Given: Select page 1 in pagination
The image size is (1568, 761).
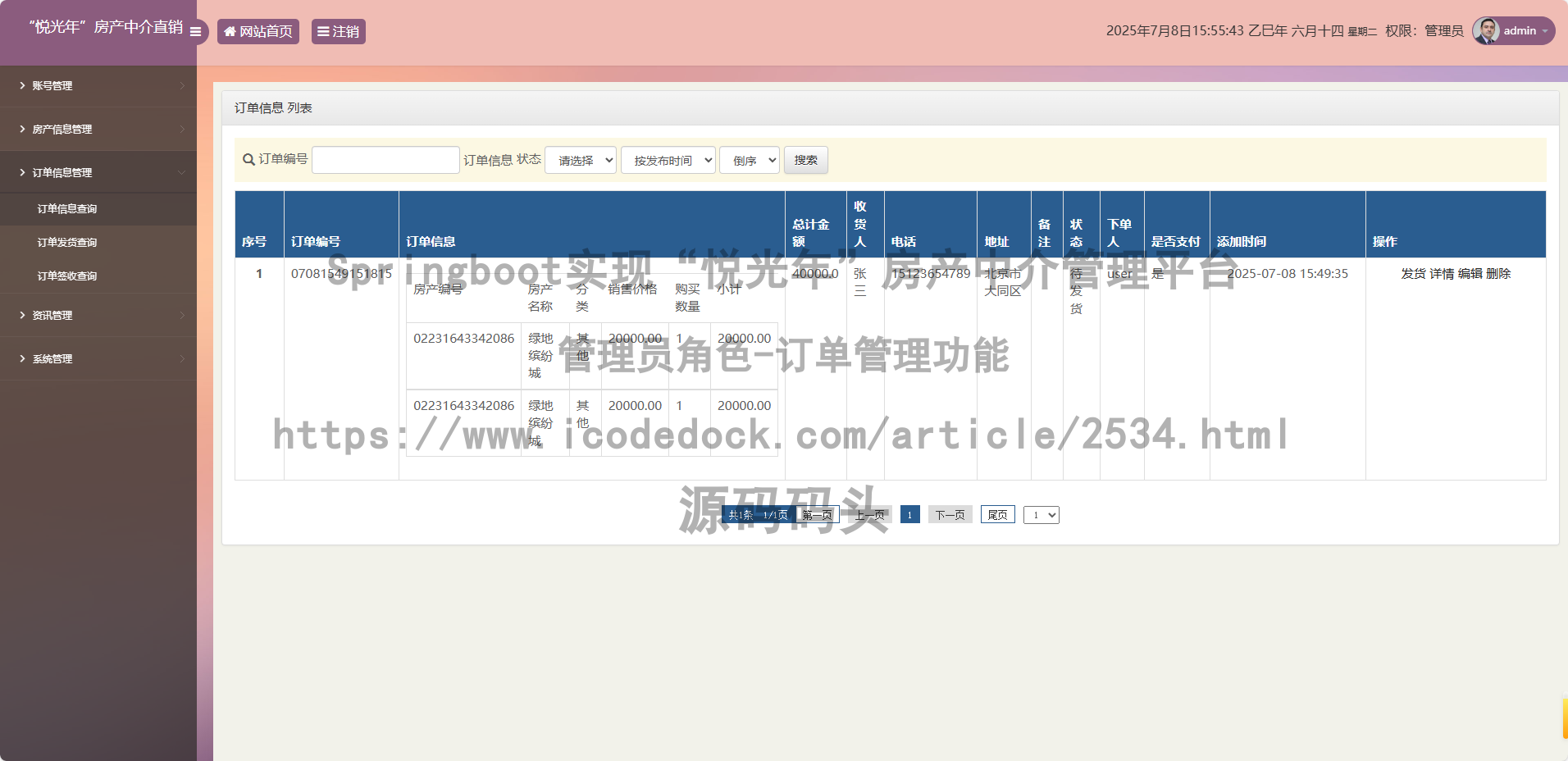Looking at the screenshot, I should [x=909, y=515].
